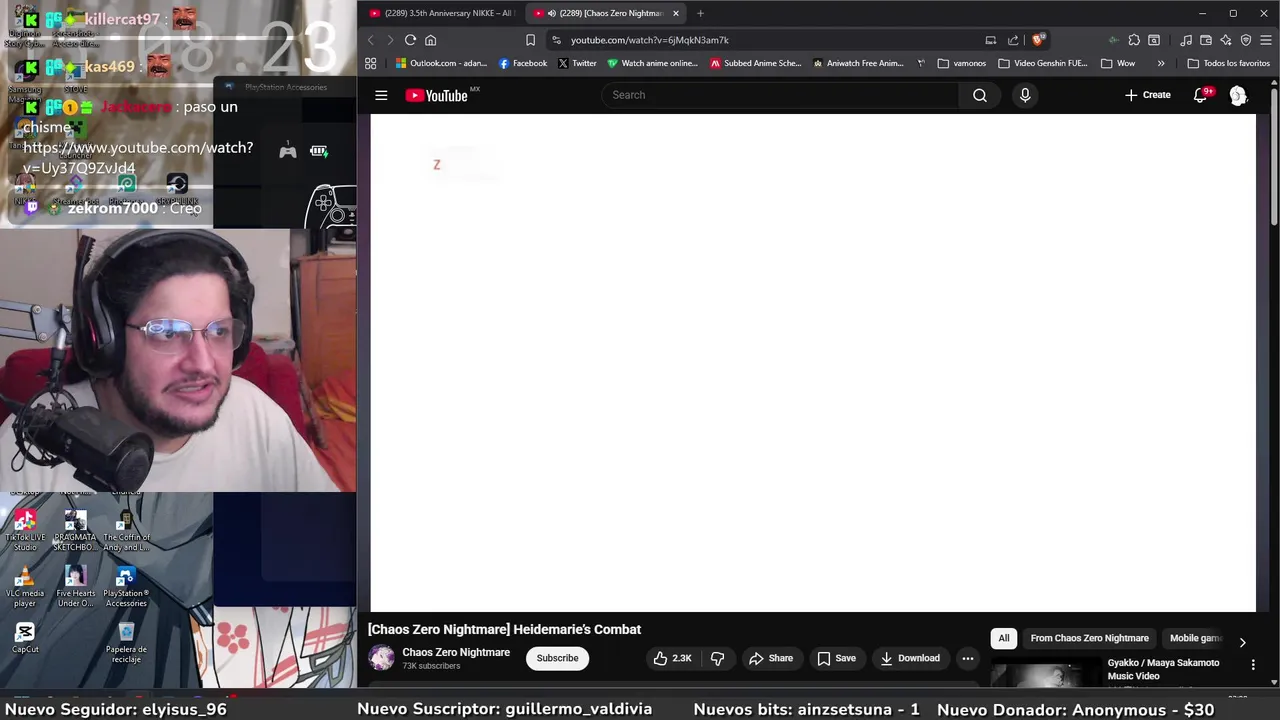Open the browser extensions puzzle icon
This screenshot has height=720, width=1280.
click(x=1134, y=40)
